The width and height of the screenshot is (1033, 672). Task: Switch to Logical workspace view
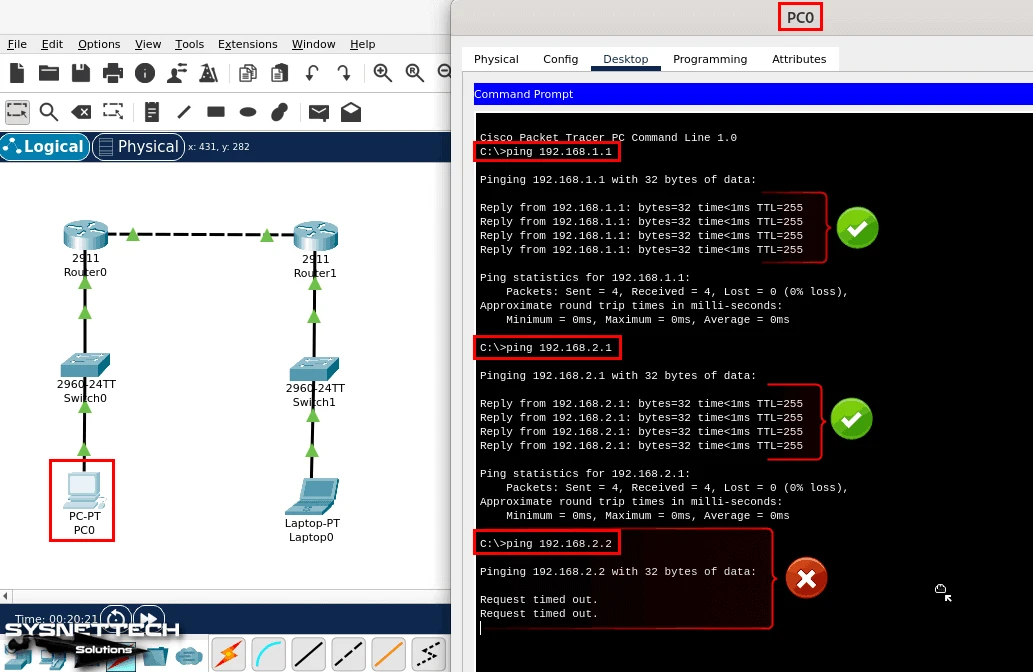click(44, 147)
